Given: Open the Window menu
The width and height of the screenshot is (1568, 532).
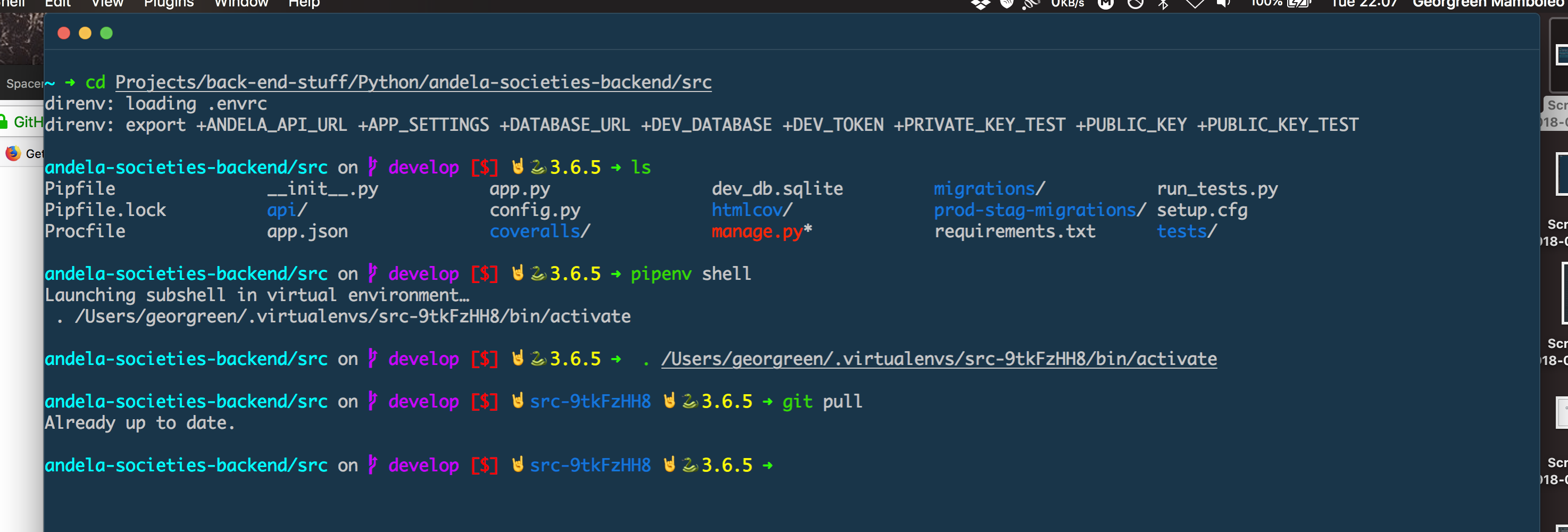Looking at the screenshot, I should (241, 3).
